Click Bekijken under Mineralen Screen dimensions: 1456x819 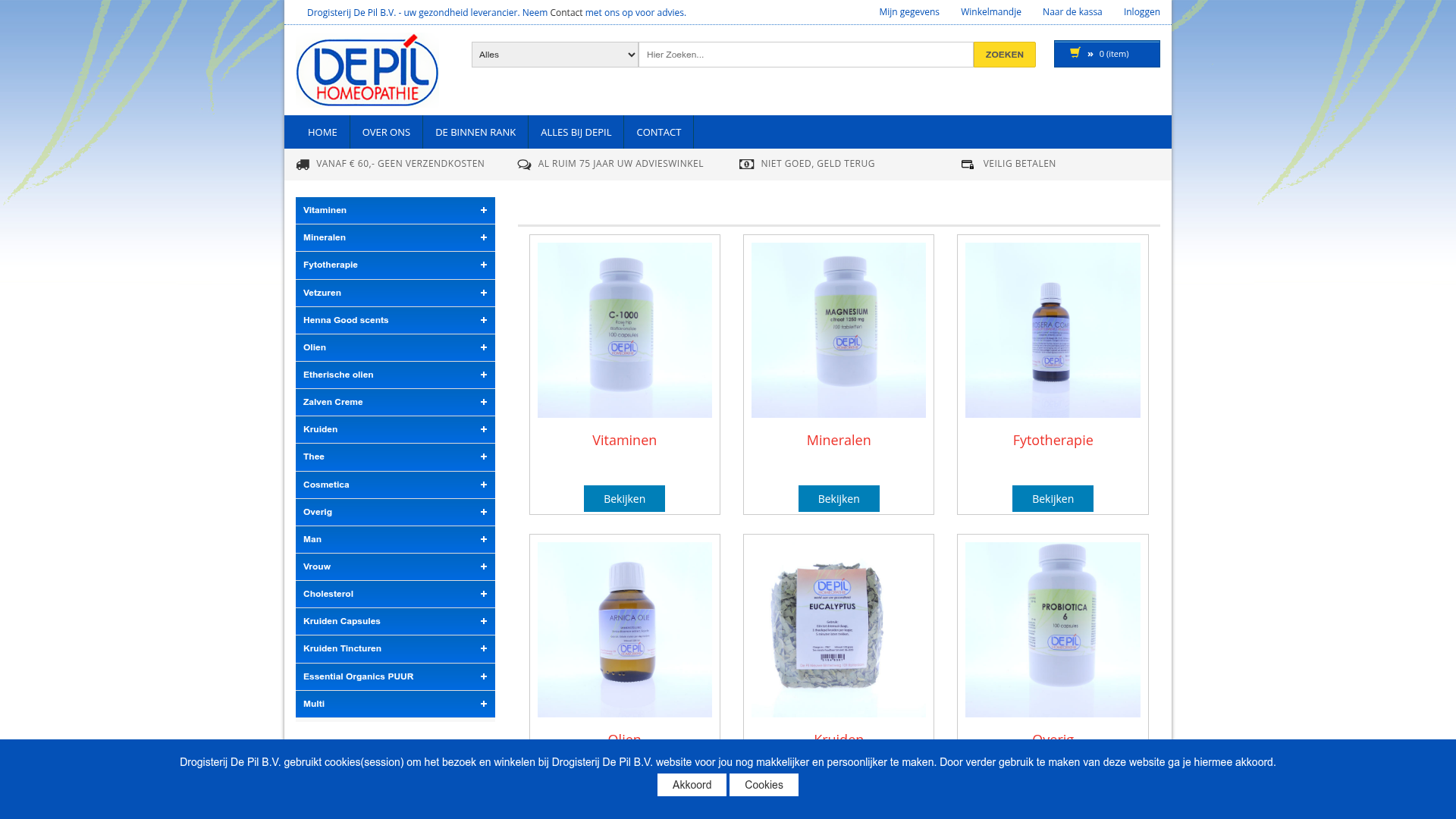tap(839, 499)
